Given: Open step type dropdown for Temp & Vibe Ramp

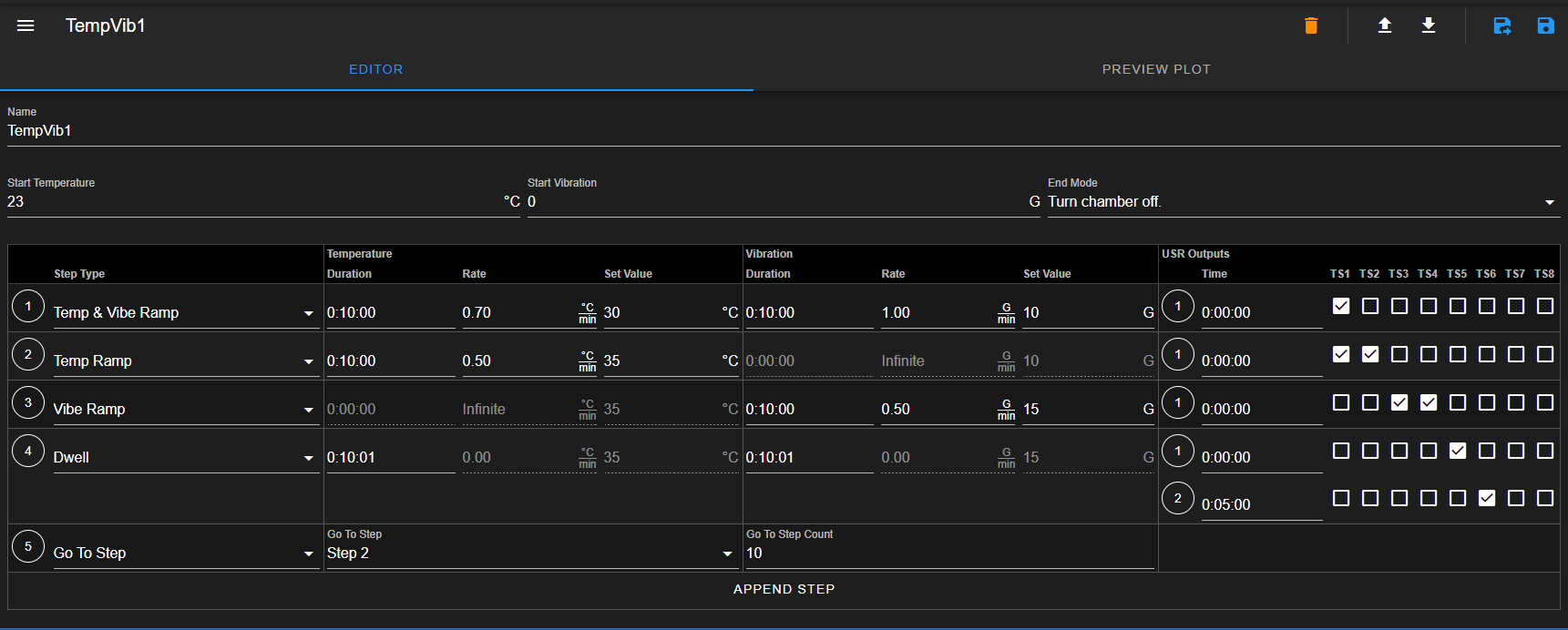Looking at the screenshot, I should click(186, 312).
